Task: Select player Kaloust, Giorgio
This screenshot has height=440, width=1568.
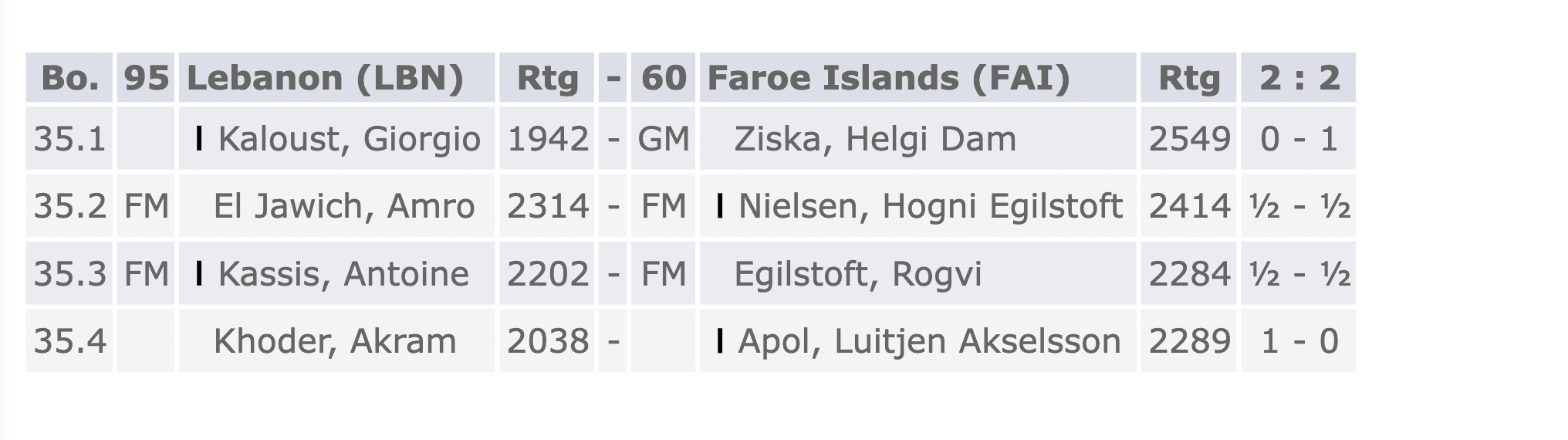Action: coord(350,140)
